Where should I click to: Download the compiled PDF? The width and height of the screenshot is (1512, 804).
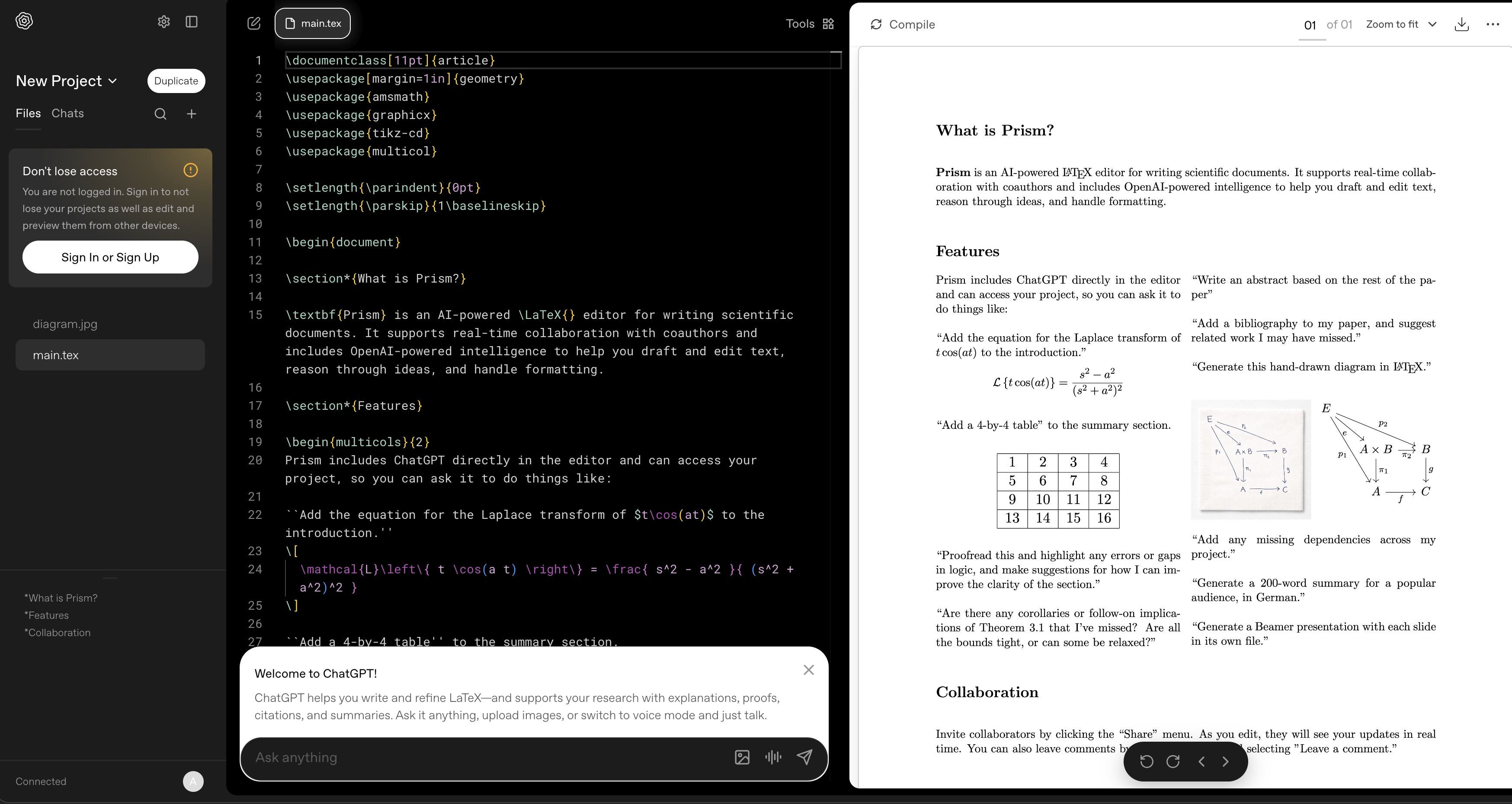click(1461, 24)
